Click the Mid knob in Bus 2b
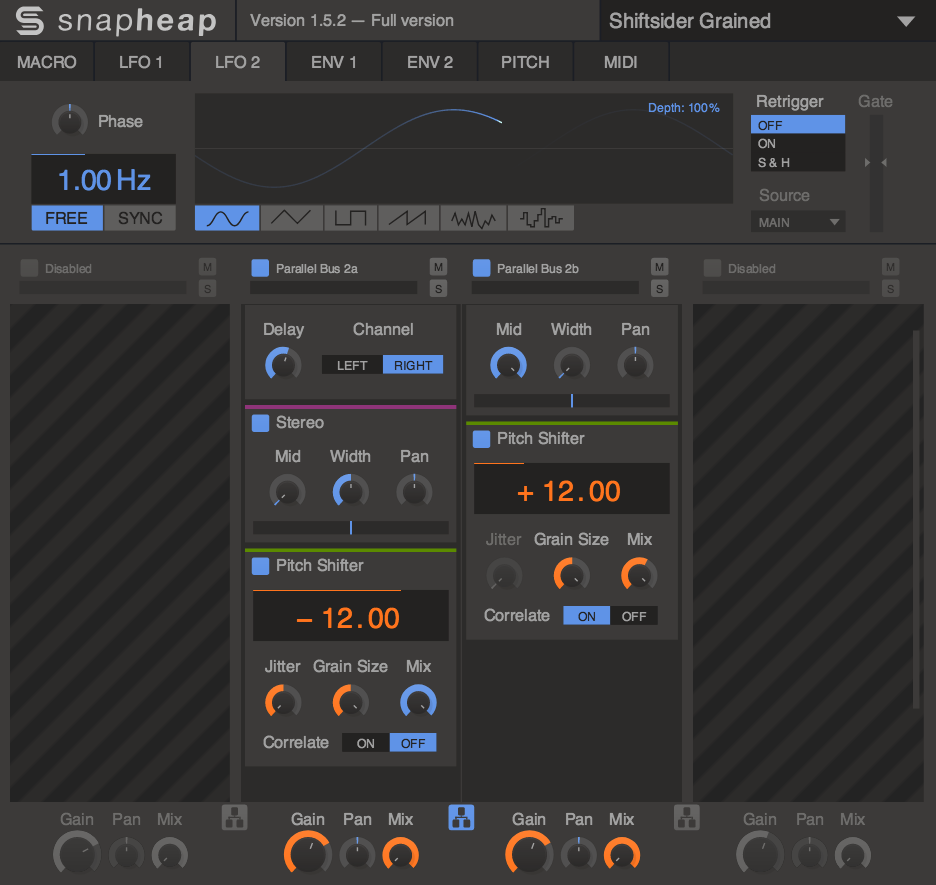The width and height of the screenshot is (936, 885). click(509, 365)
